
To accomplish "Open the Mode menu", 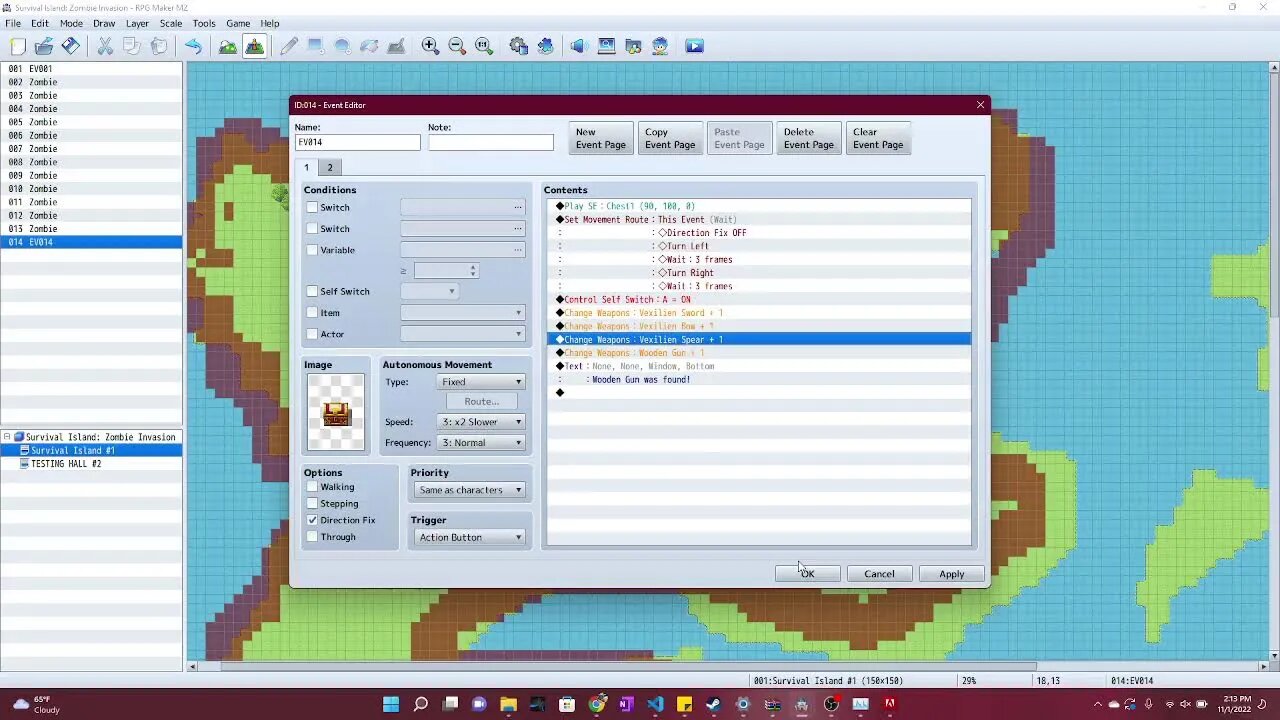I will click(71, 23).
